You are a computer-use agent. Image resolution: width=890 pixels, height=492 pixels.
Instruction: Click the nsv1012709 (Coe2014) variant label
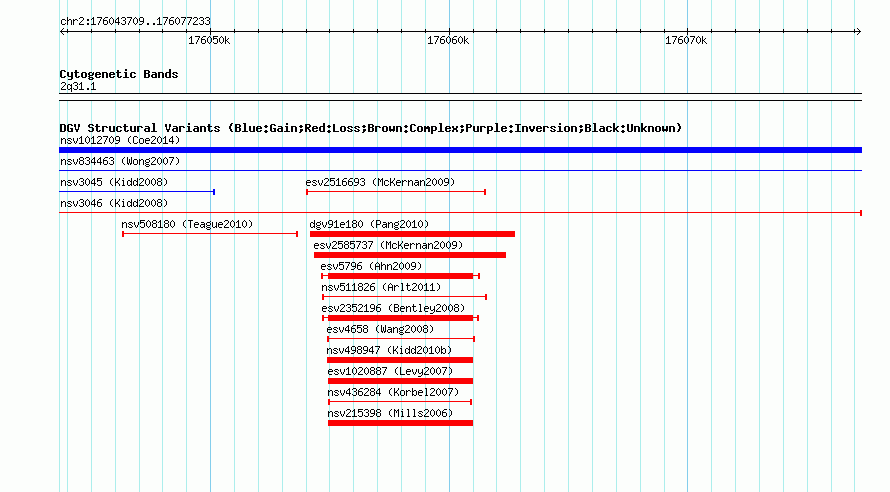tap(120, 140)
